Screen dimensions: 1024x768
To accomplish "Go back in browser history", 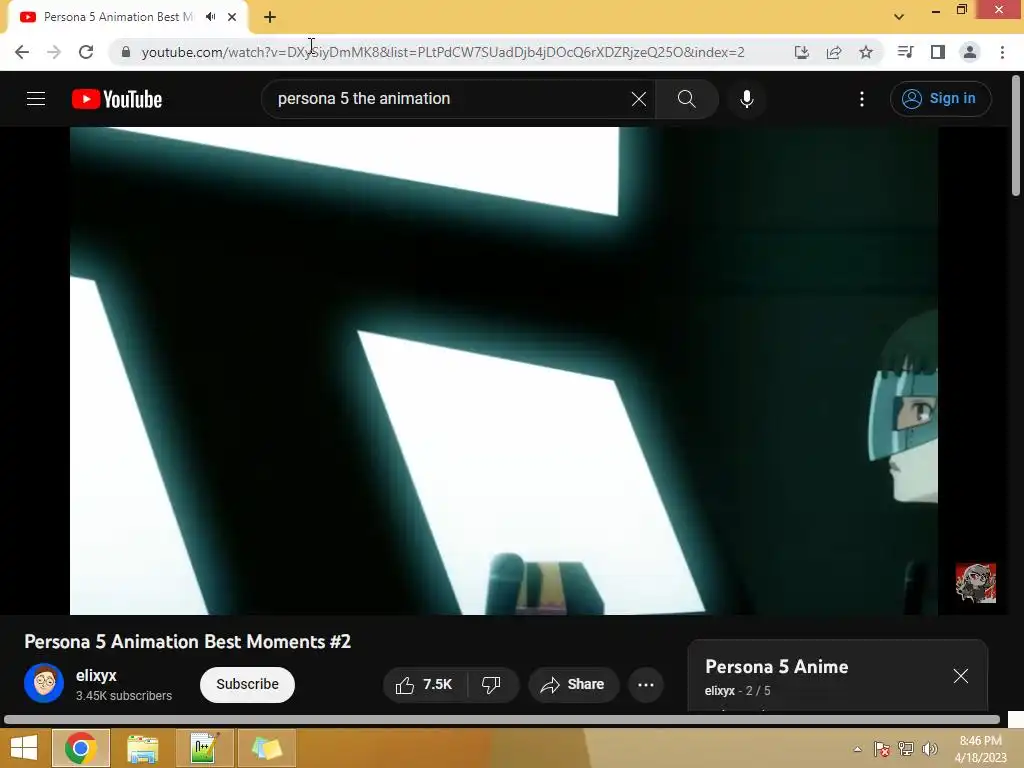I will click(22, 52).
